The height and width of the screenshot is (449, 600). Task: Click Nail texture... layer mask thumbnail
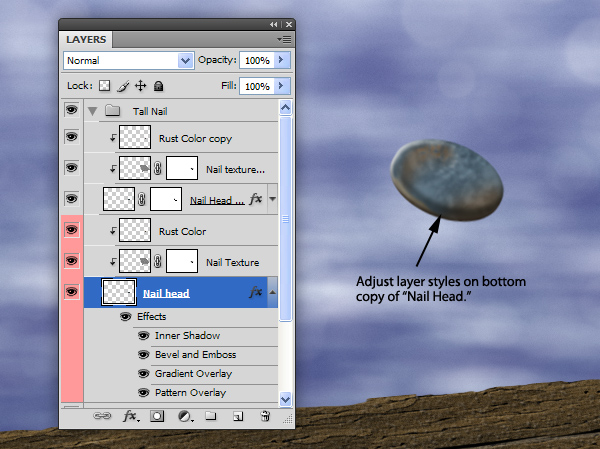point(182,168)
